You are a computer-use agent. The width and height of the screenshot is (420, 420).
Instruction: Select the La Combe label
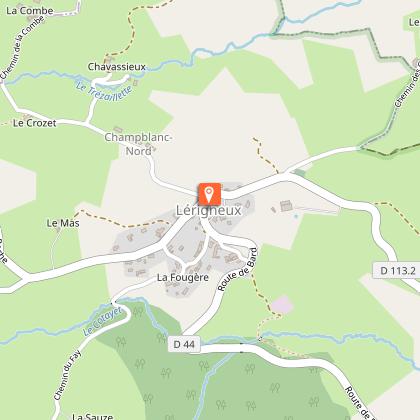30,11
